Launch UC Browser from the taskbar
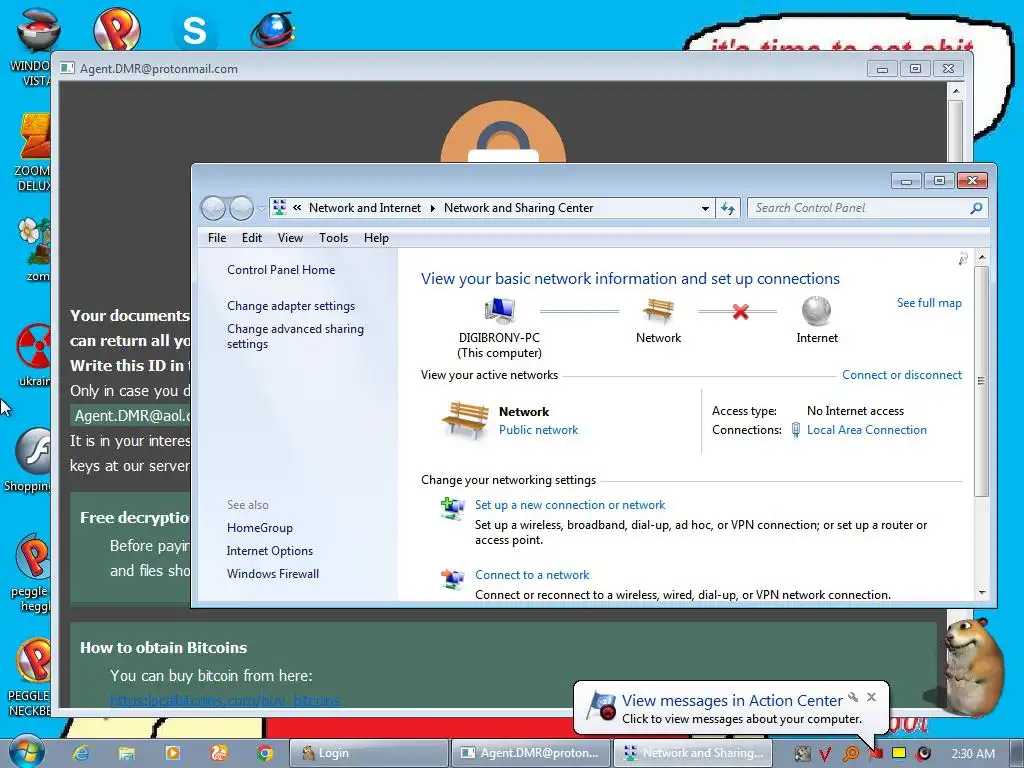The height and width of the screenshot is (768, 1024). point(219,753)
